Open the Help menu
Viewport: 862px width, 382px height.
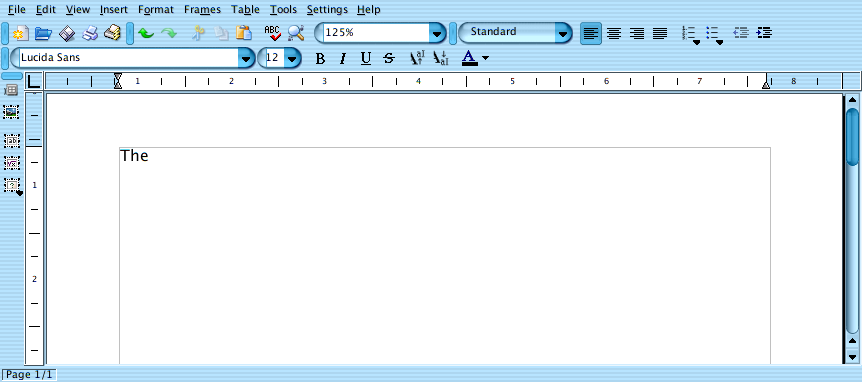coord(368,9)
